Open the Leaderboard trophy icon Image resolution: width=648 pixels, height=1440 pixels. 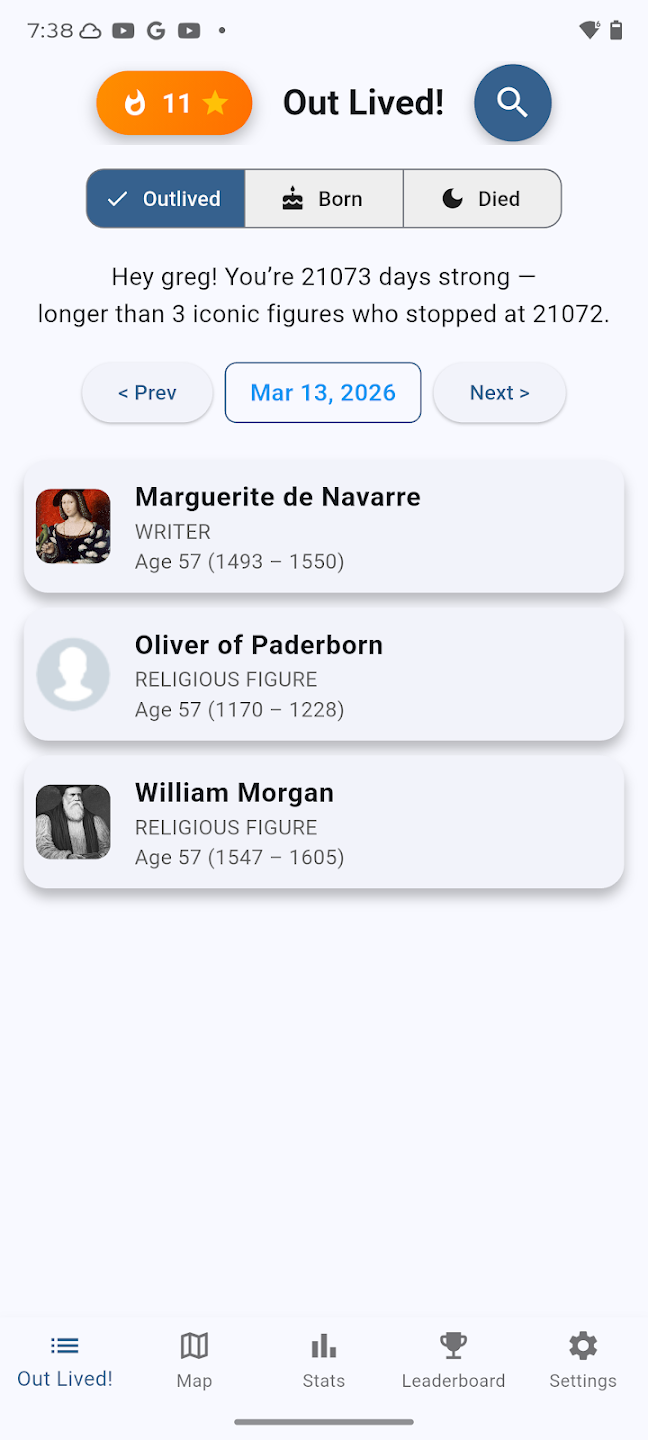(453, 1346)
